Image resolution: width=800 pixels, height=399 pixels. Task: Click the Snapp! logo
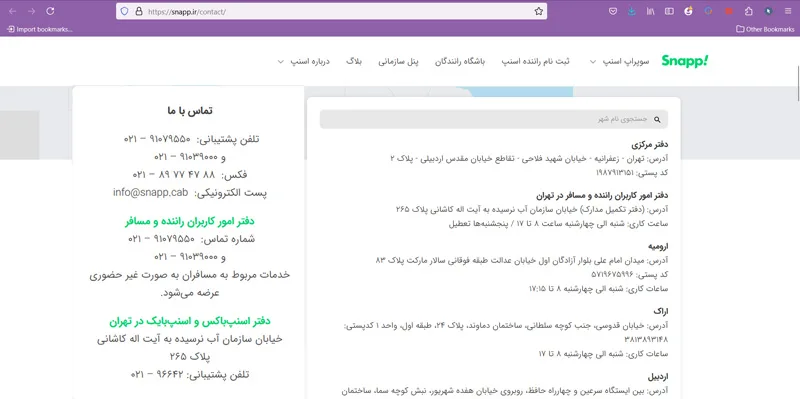pos(685,61)
